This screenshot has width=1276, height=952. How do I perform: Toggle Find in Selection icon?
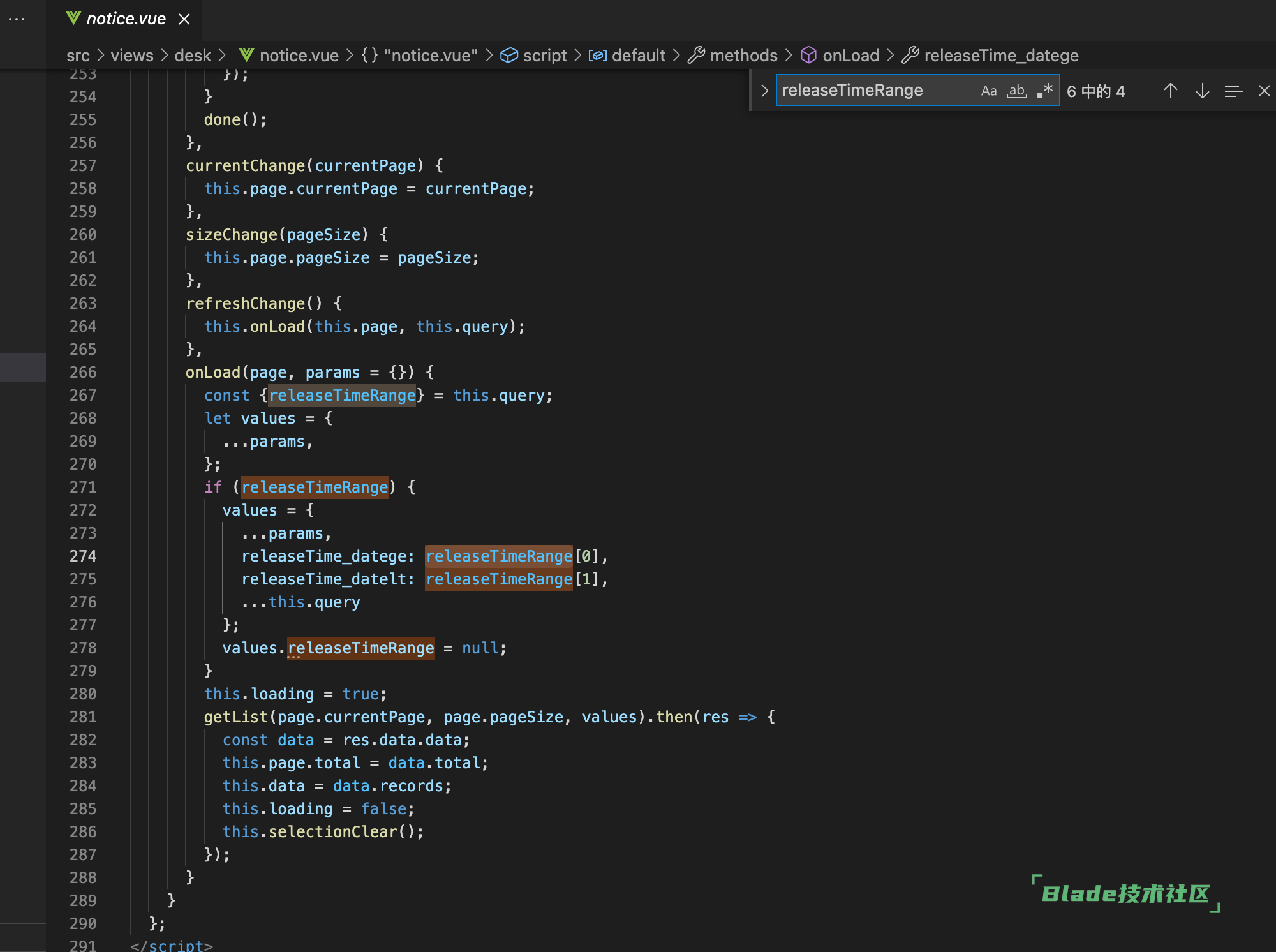pyautogui.click(x=1233, y=91)
